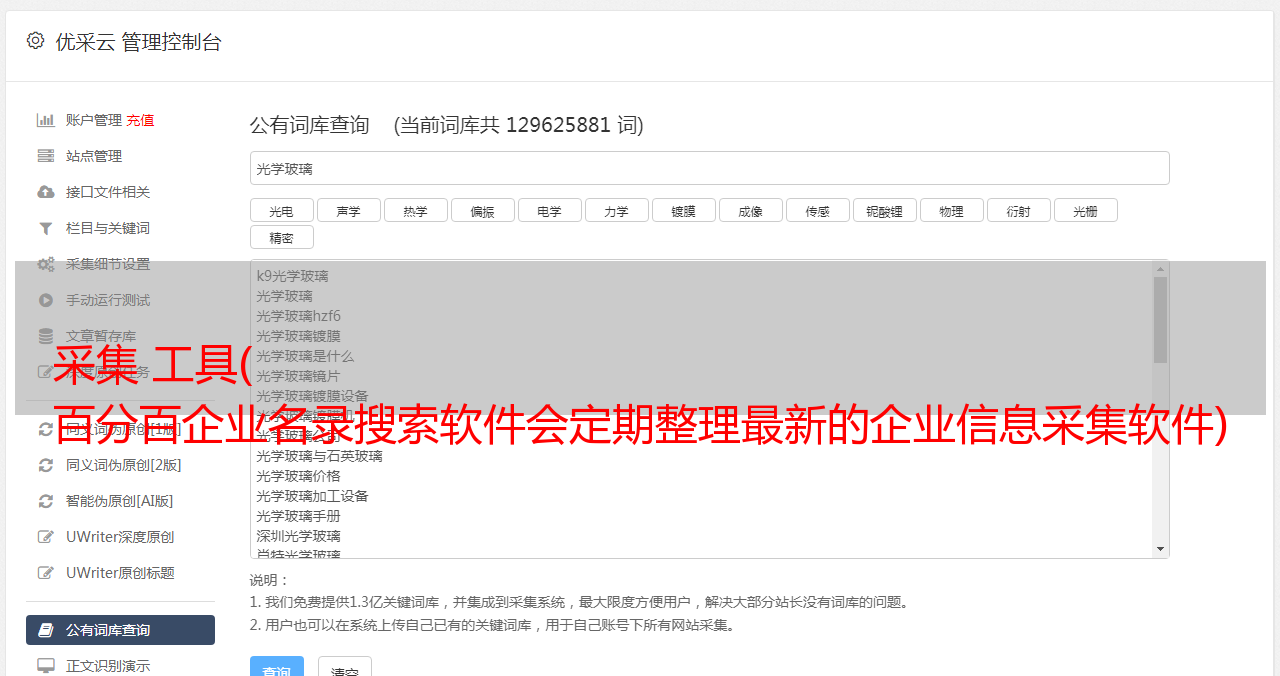Click the results list scrollbar down arrow
Image resolution: width=1280 pixels, height=676 pixels.
point(1160,548)
